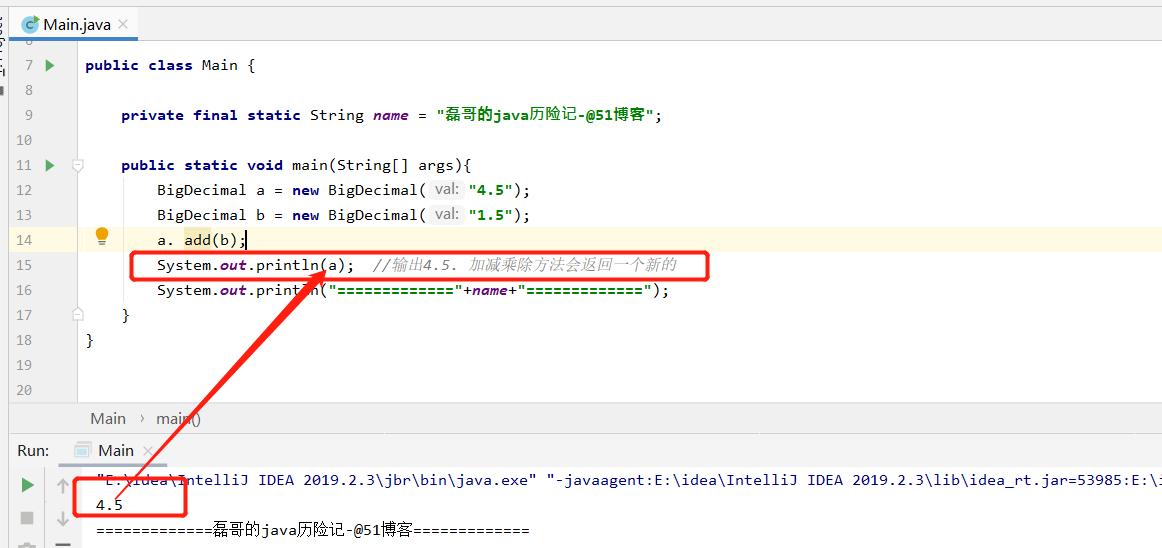The image size is (1162, 548).
Task: Click 'public class Main {' declaration text
Action: click(170, 65)
